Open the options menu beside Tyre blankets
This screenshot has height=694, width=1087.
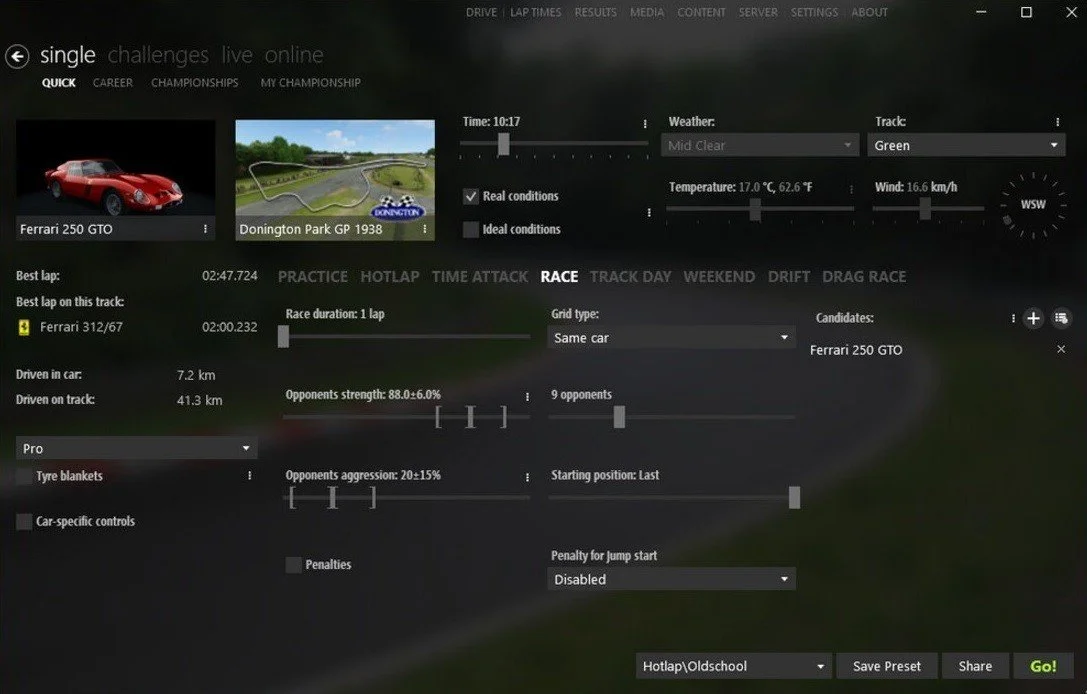click(250, 476)
